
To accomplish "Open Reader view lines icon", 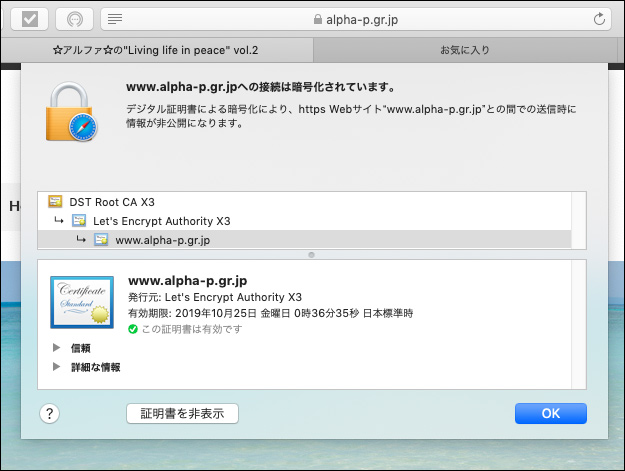I will point(115,19).
